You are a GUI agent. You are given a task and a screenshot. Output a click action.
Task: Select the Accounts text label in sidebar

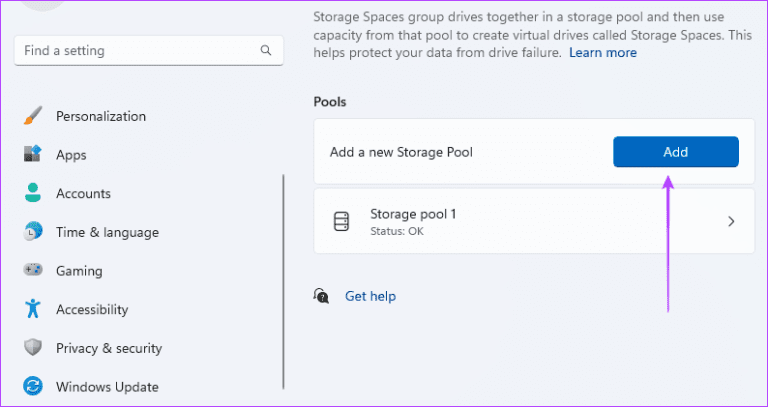tap(83, 193)
